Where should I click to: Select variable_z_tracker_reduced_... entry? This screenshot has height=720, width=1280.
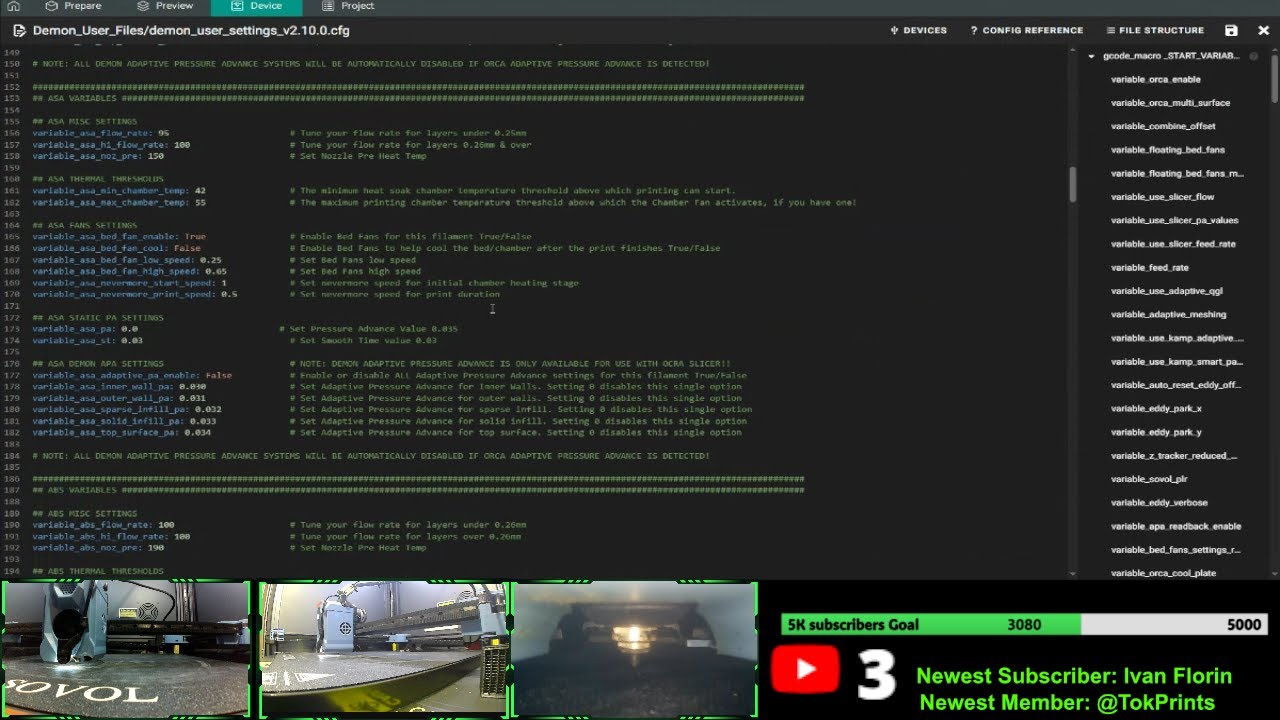[x=1174, y=456]
